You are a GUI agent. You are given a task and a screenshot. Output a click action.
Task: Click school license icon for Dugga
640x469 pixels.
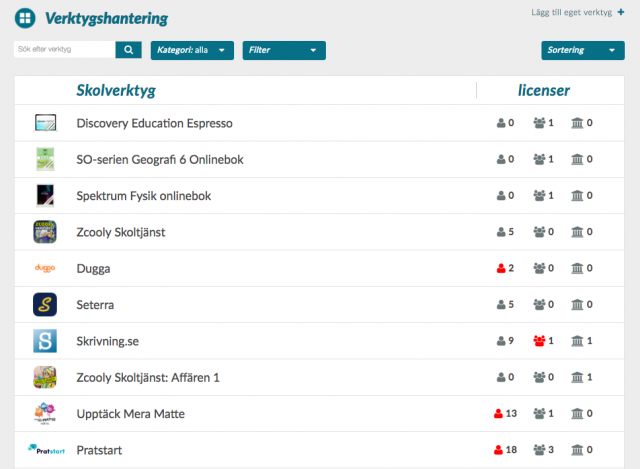pos(577,268)
